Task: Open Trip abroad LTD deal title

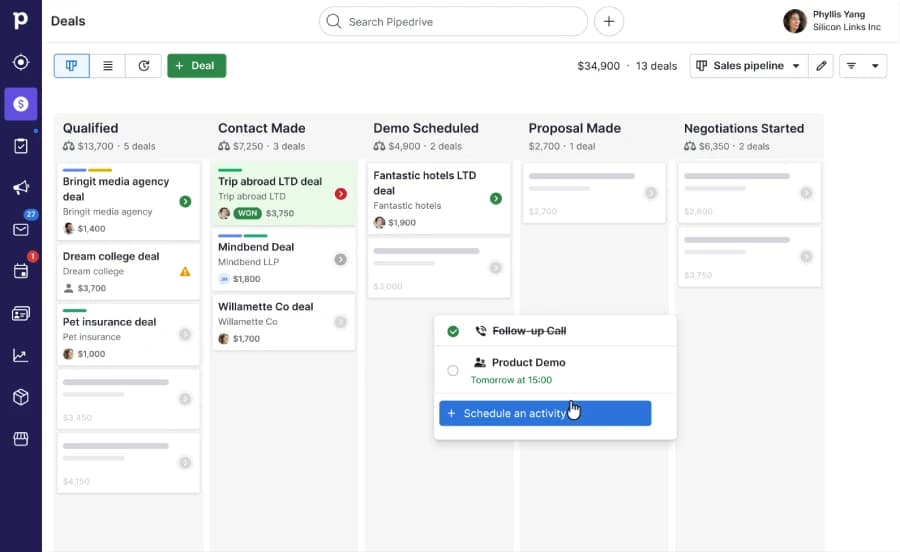Action: point(270,181)
